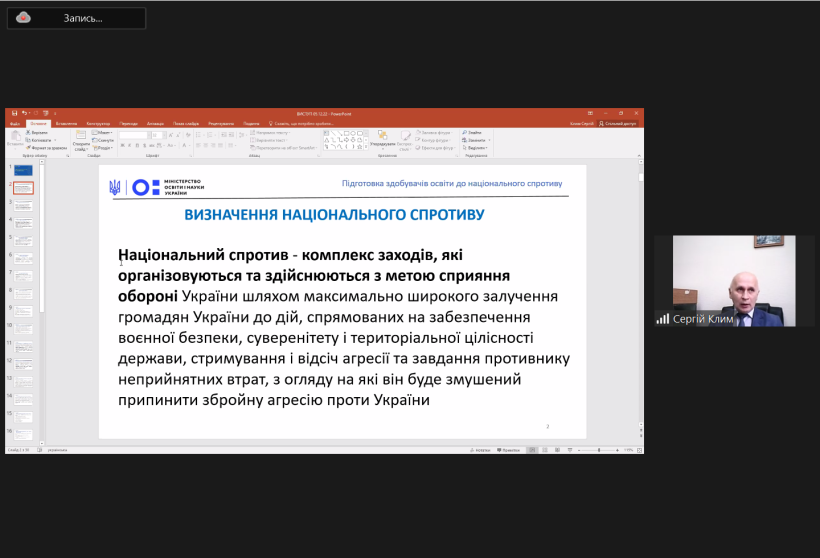Click Clear All Formatting icon
Viewport: 820px width, 558px height.
click(x=188, y=135)
